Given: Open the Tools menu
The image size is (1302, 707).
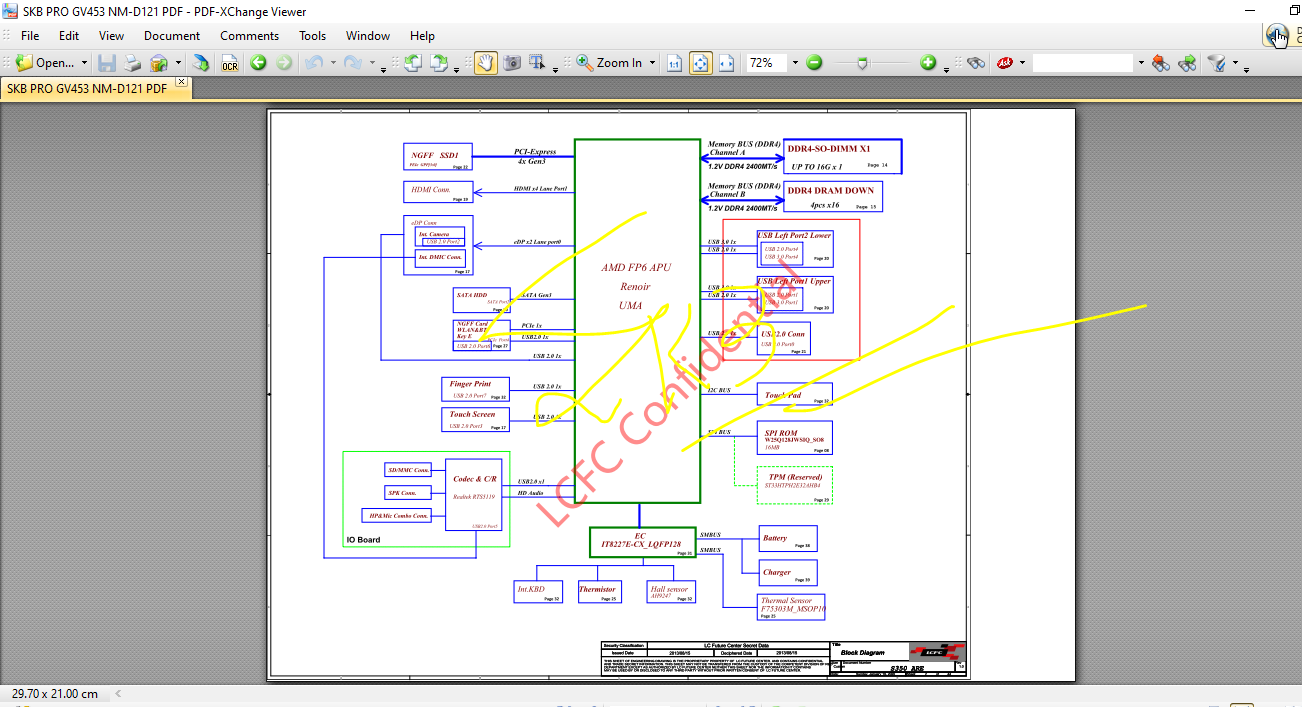Looking at the screenshot, I should pos(313,35).
